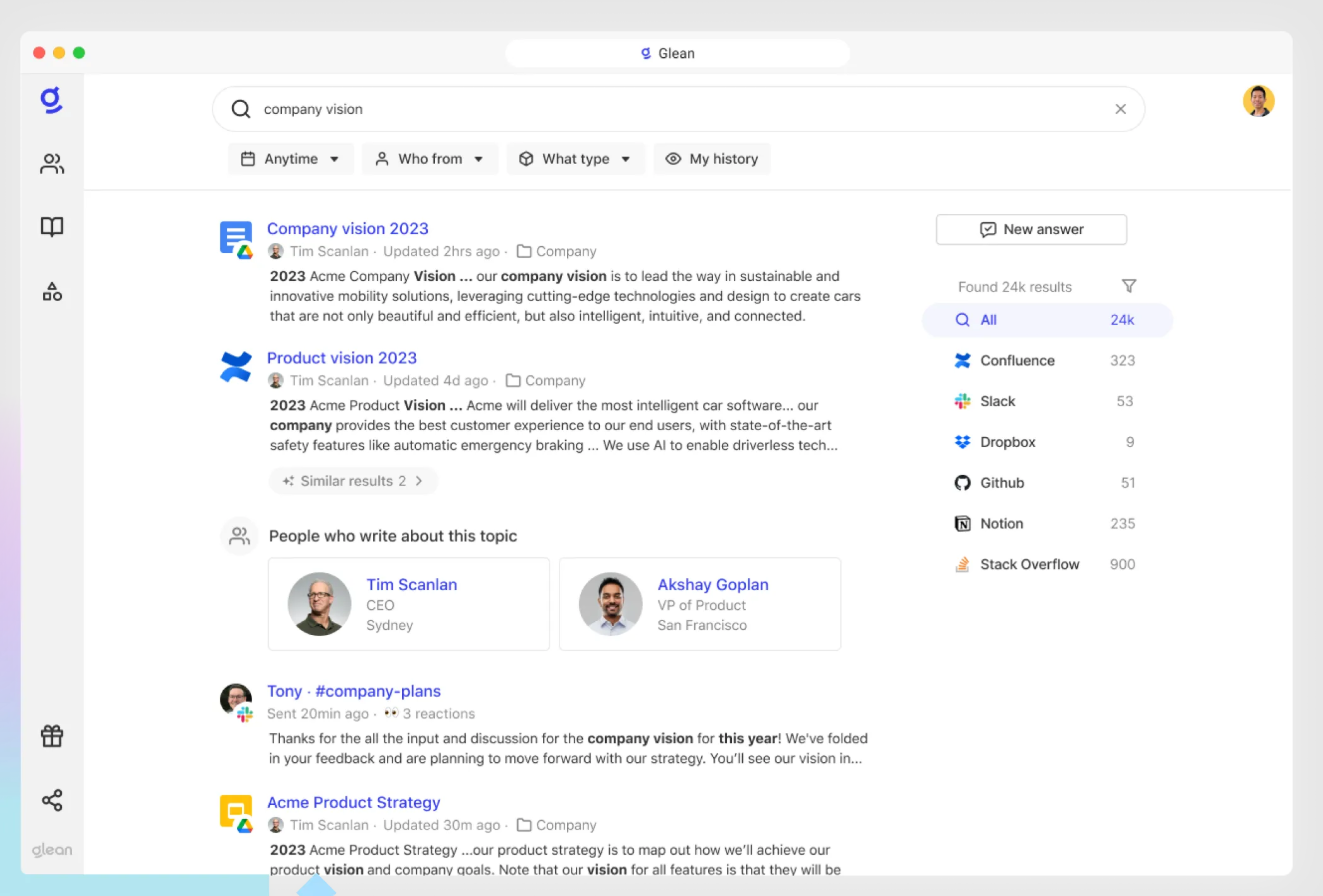1323x896 pixels.
Task: Filter results by Slack
Action: (x=1047, y=401)
